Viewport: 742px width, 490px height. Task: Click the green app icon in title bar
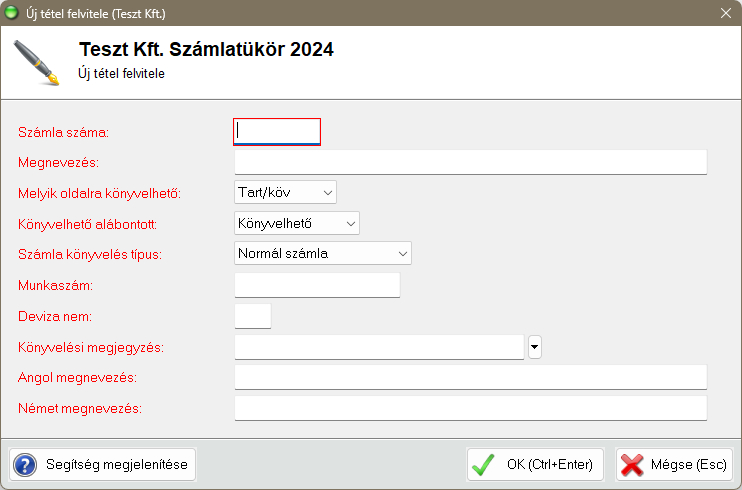point(12,12)
